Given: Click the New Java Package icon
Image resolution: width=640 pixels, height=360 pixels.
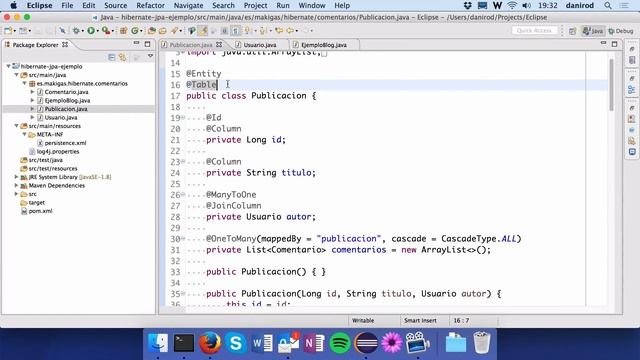Looking at the screenshot, I should coord(123,31).
